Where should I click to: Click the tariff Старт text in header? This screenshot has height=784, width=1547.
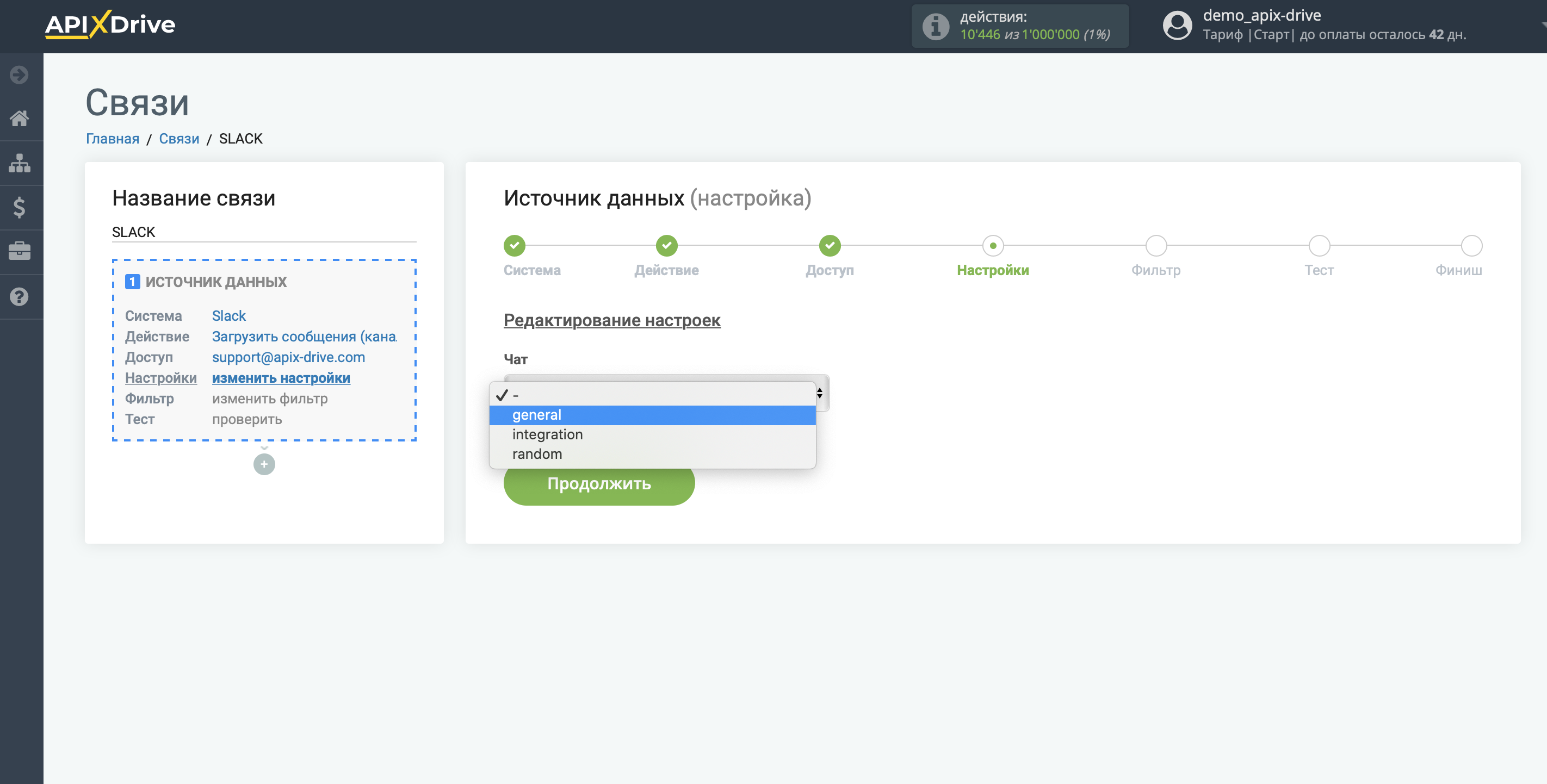pos(1271,35)
